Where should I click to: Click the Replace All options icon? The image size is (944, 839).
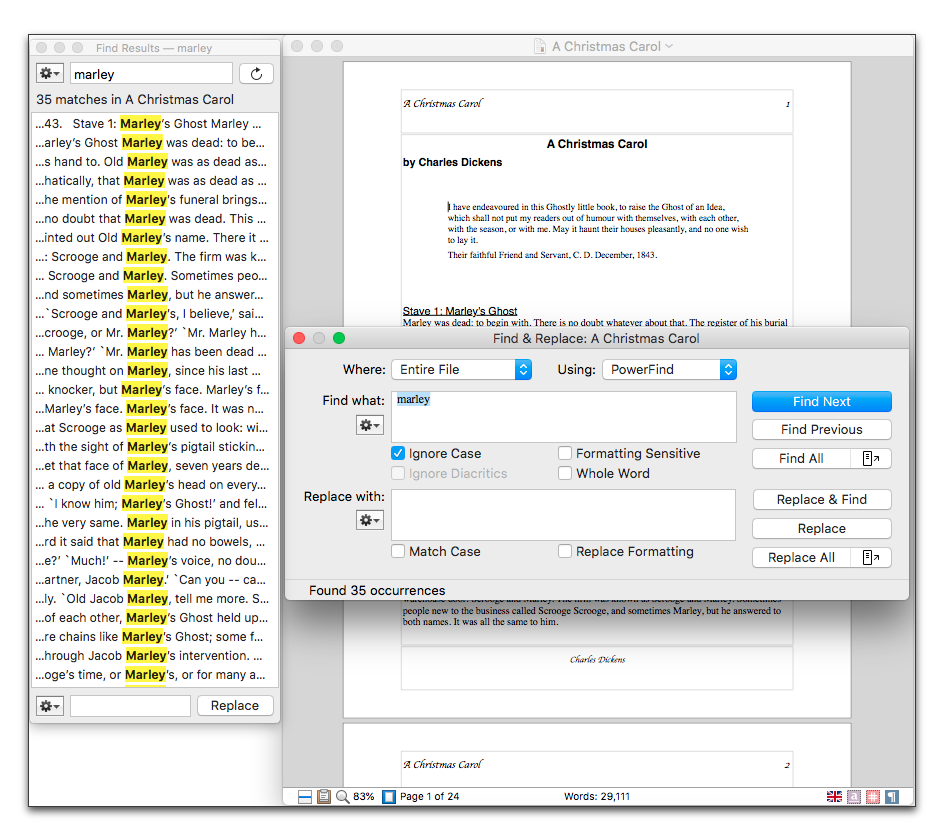tap(871, 557)
